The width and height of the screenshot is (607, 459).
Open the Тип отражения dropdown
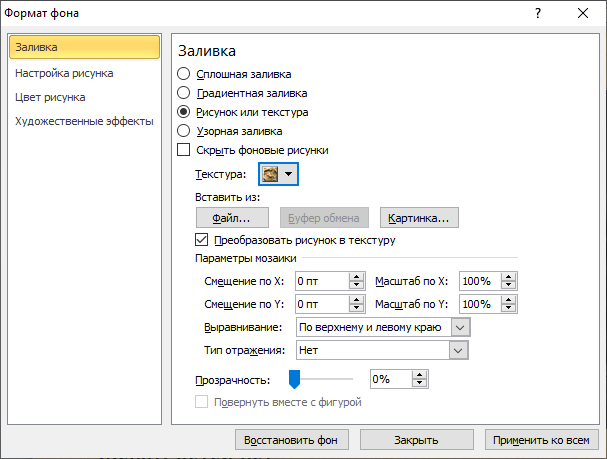tap(458, 351)
